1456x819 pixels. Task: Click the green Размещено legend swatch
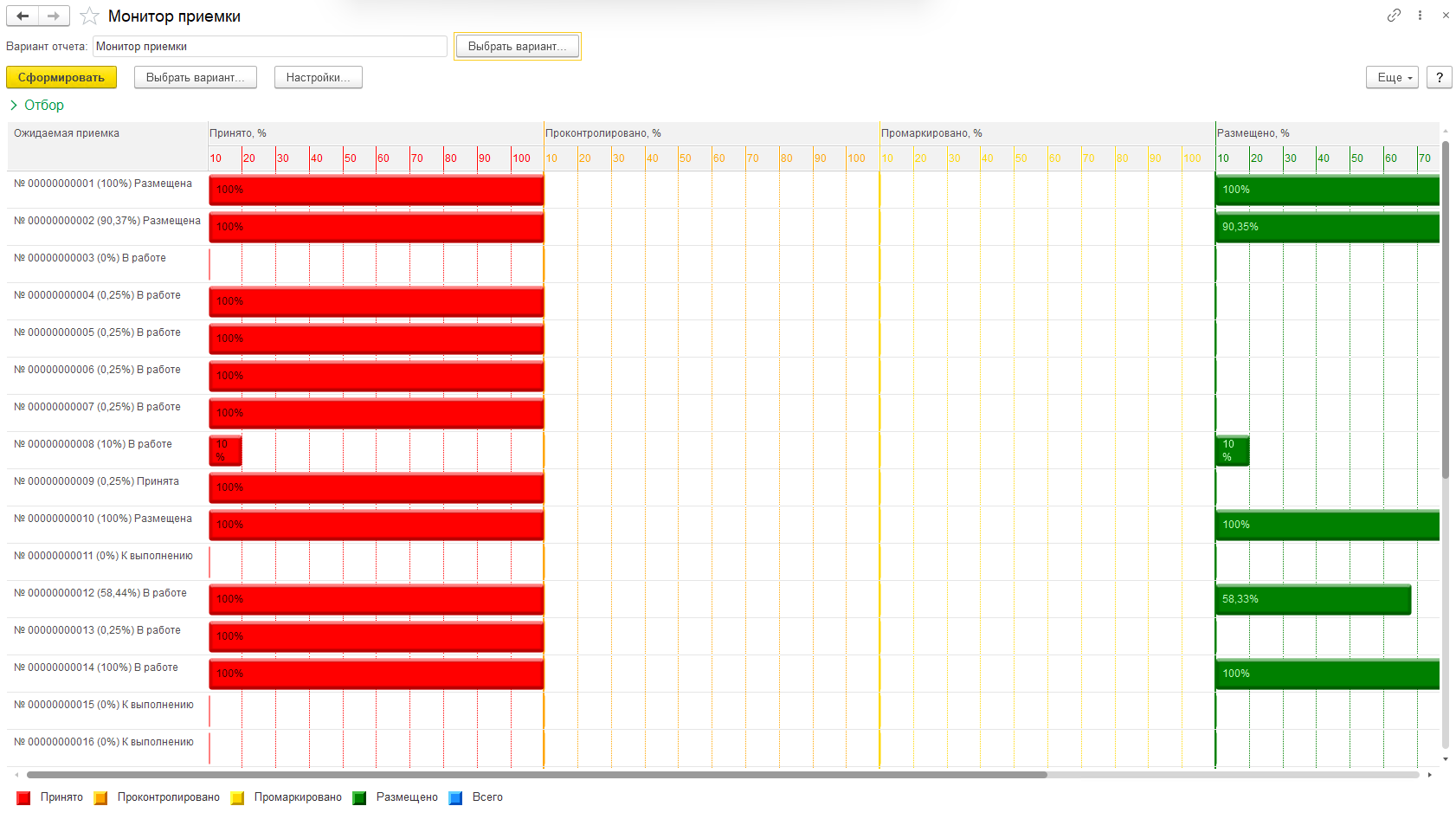[359, 797]
